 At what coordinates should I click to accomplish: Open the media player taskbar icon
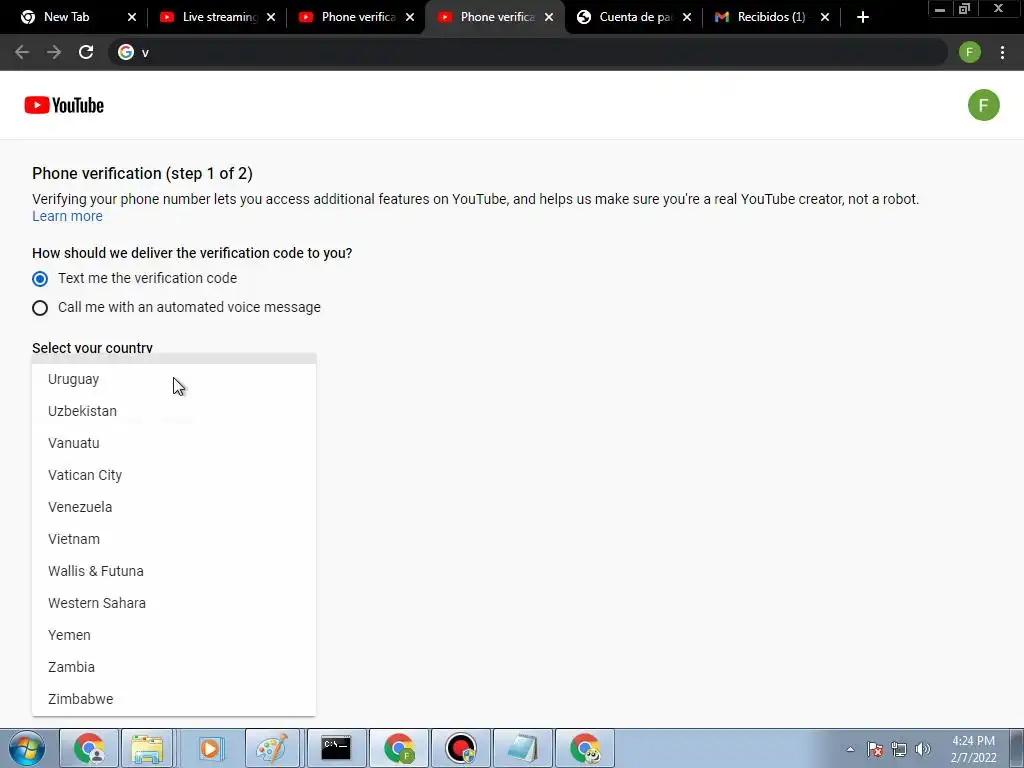pos(210,748)
